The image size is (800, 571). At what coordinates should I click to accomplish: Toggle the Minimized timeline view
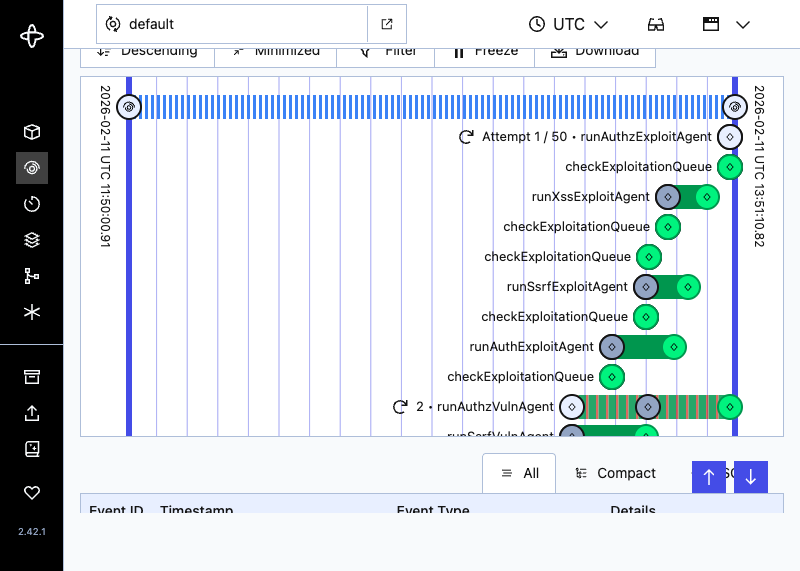pos(275,52)
